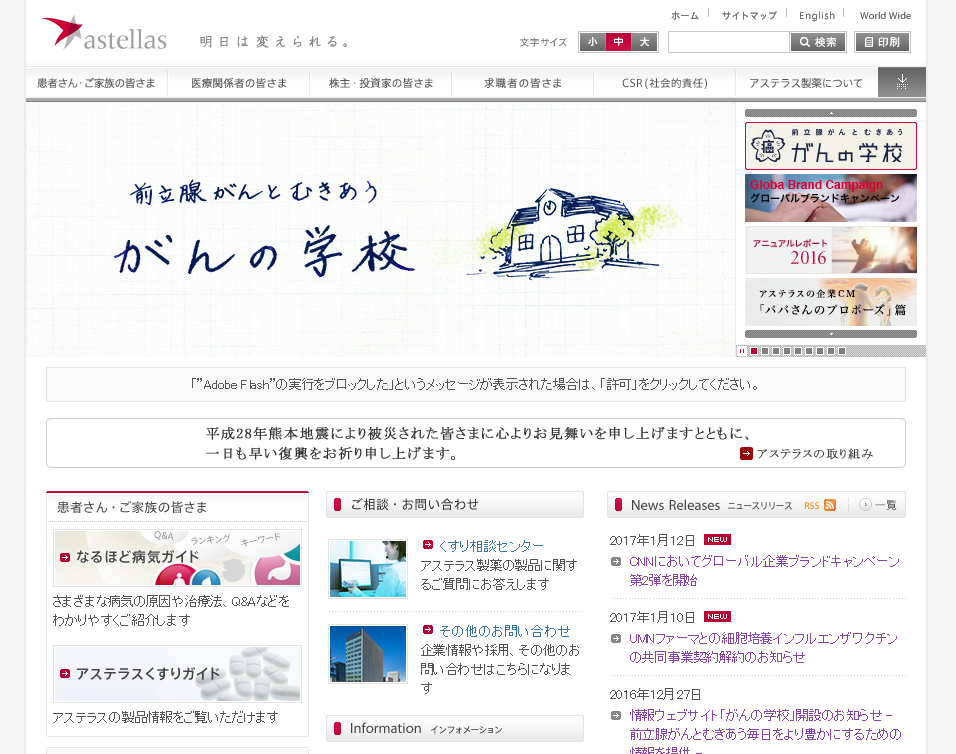Open UMNファーマ contract termination news item
Viewport: 956px width, 754px height.
coord(763,647)
